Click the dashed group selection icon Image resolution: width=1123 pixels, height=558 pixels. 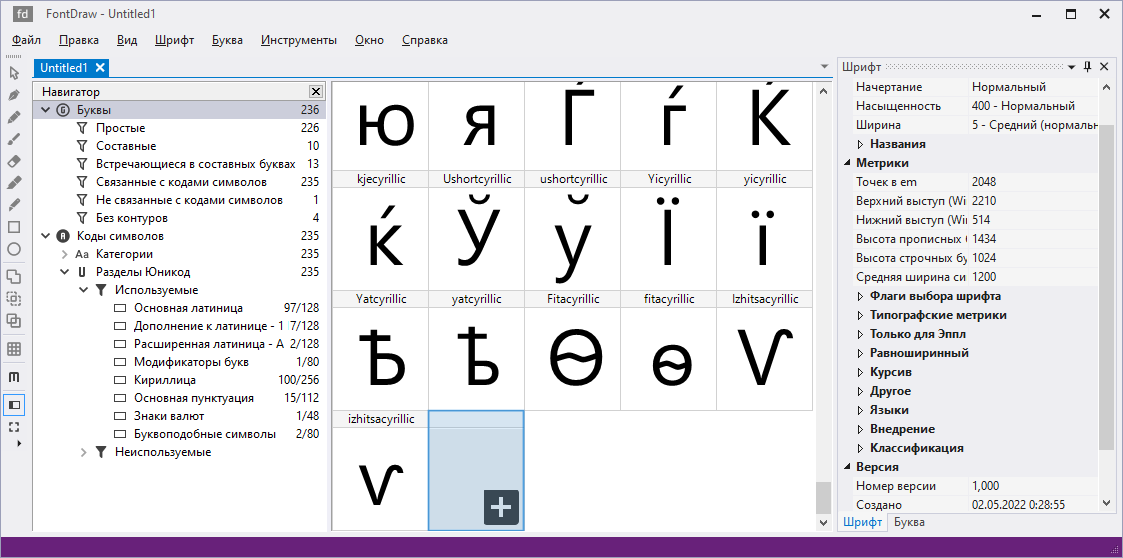[x=14, y=299]
